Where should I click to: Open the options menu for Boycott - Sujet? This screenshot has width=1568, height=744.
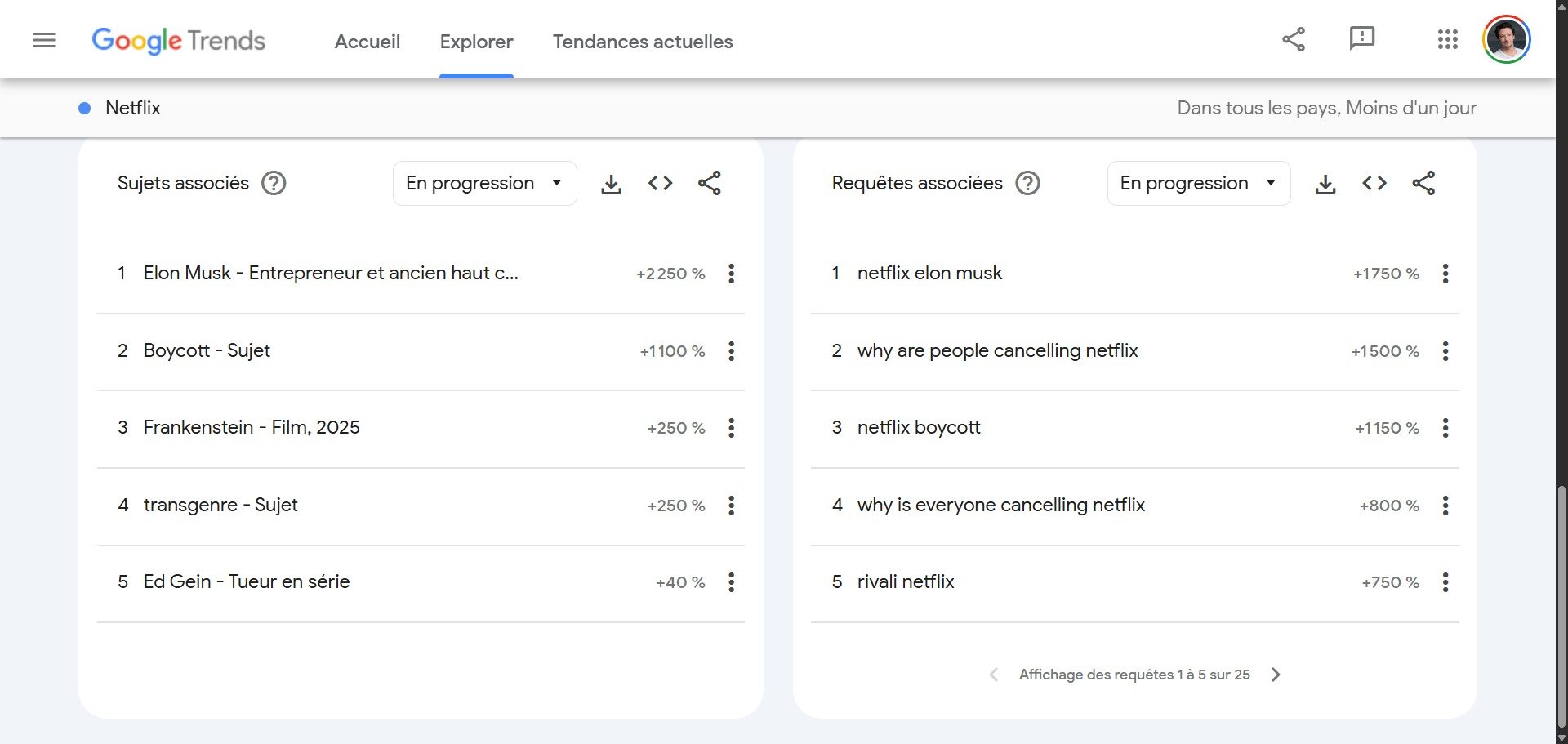(731, 350)
